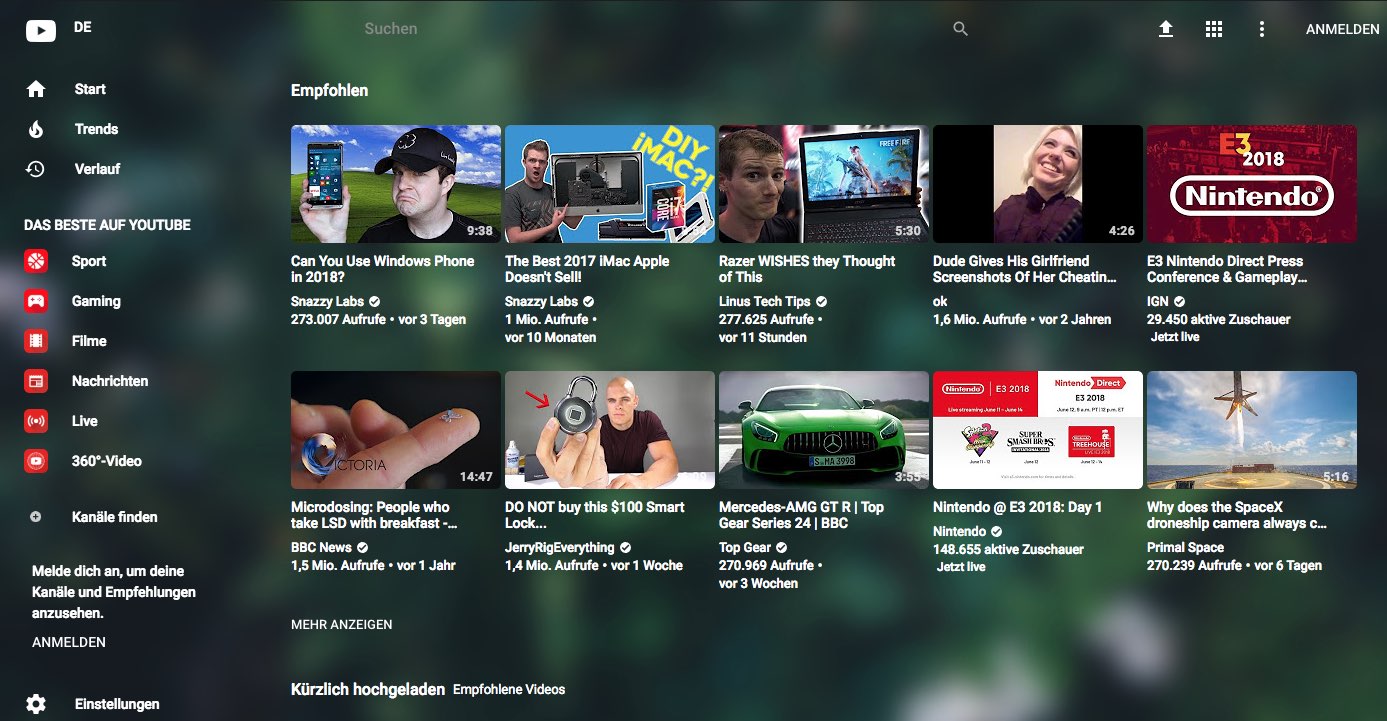Click verified badge next to IGN
Image resolution: width=1387 pixels, height=721 pixels.
click(x=1180, y=301)
